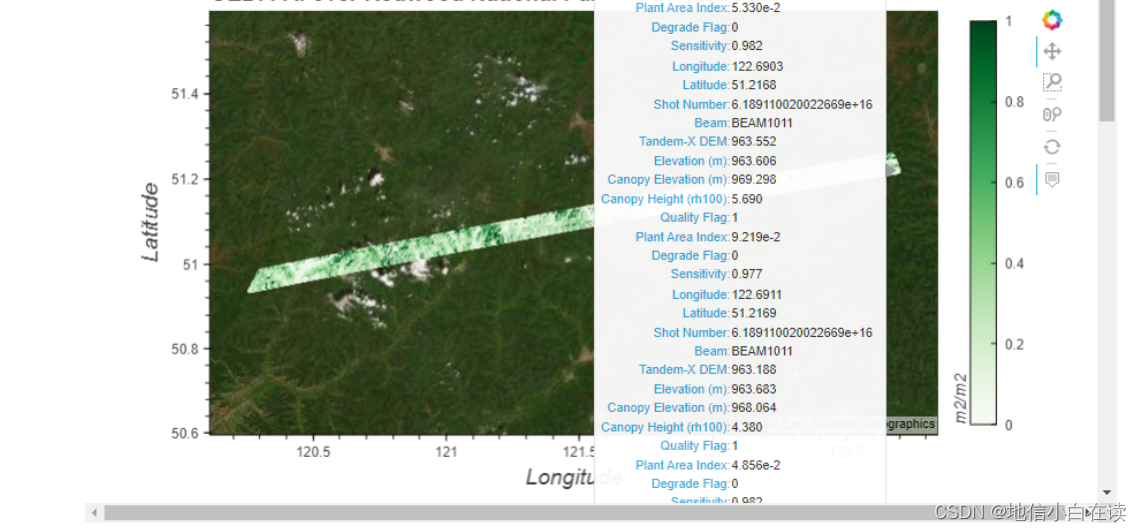Click the horizontal scrollbar right arrow
1142x531 pixels.
coord(1090,514)
